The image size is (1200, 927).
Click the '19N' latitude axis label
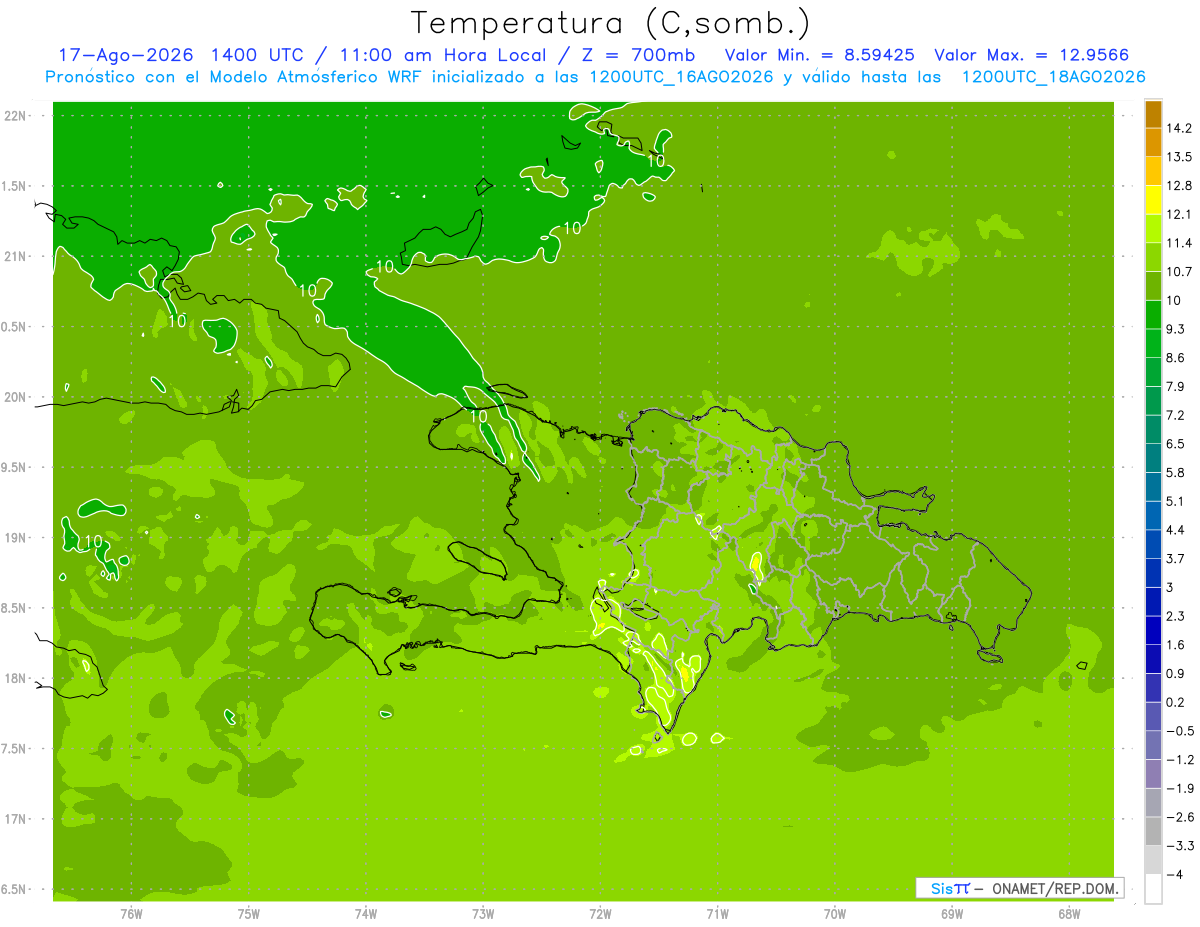(16, 538)
